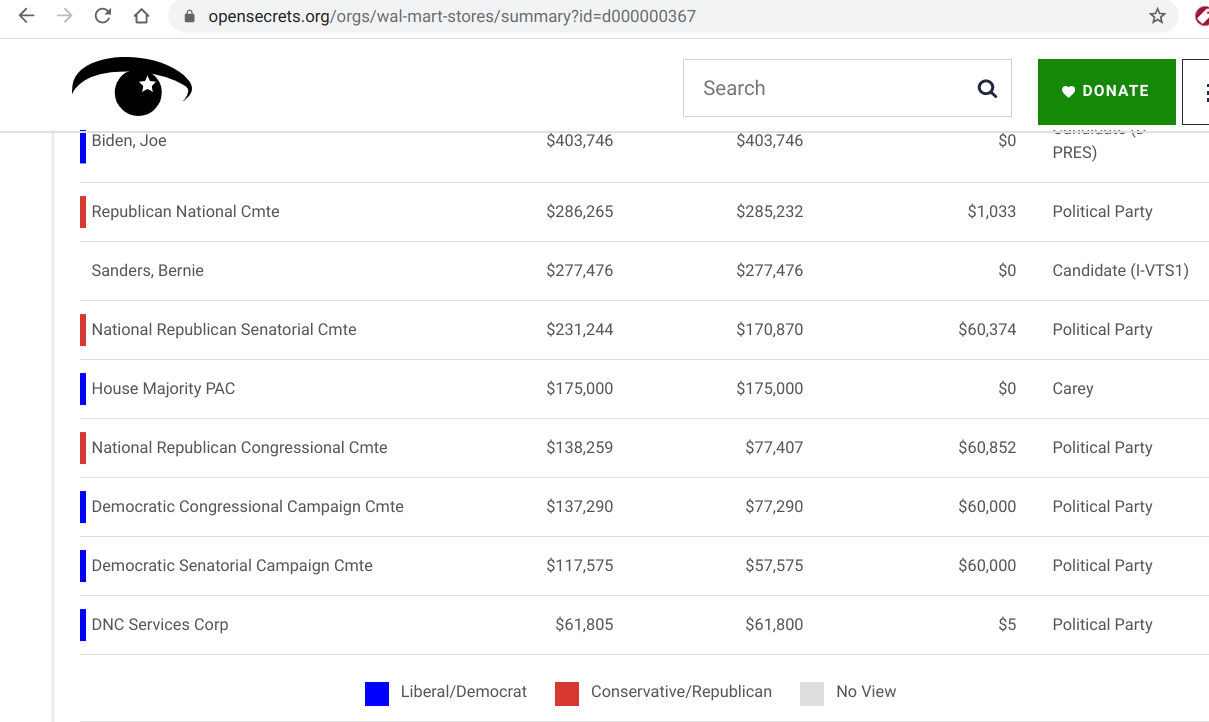Select the House Majority PAC row
1209x722 pixels.
(163, 389)
